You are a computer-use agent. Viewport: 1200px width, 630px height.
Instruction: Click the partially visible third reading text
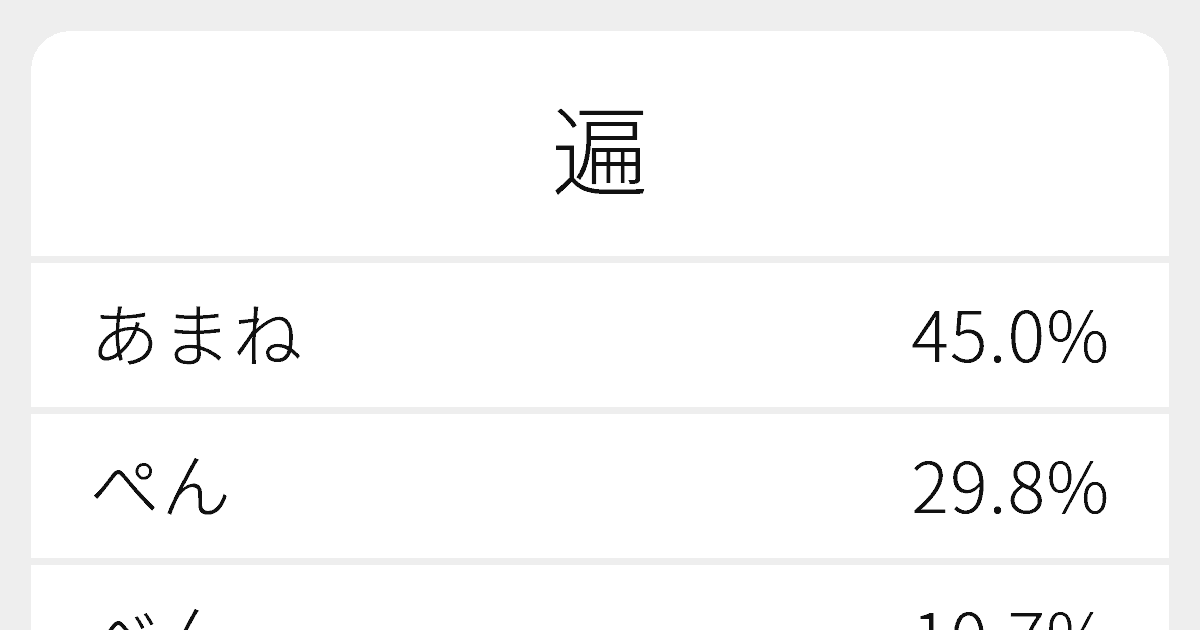click(x=161, y=620)
